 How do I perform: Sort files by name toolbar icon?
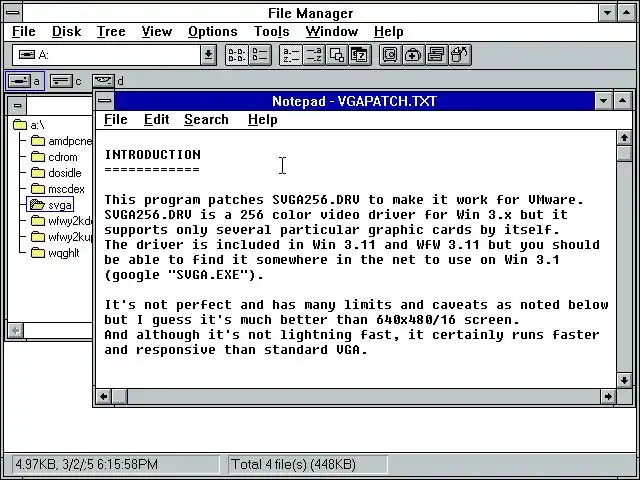(x=291, y=55)
